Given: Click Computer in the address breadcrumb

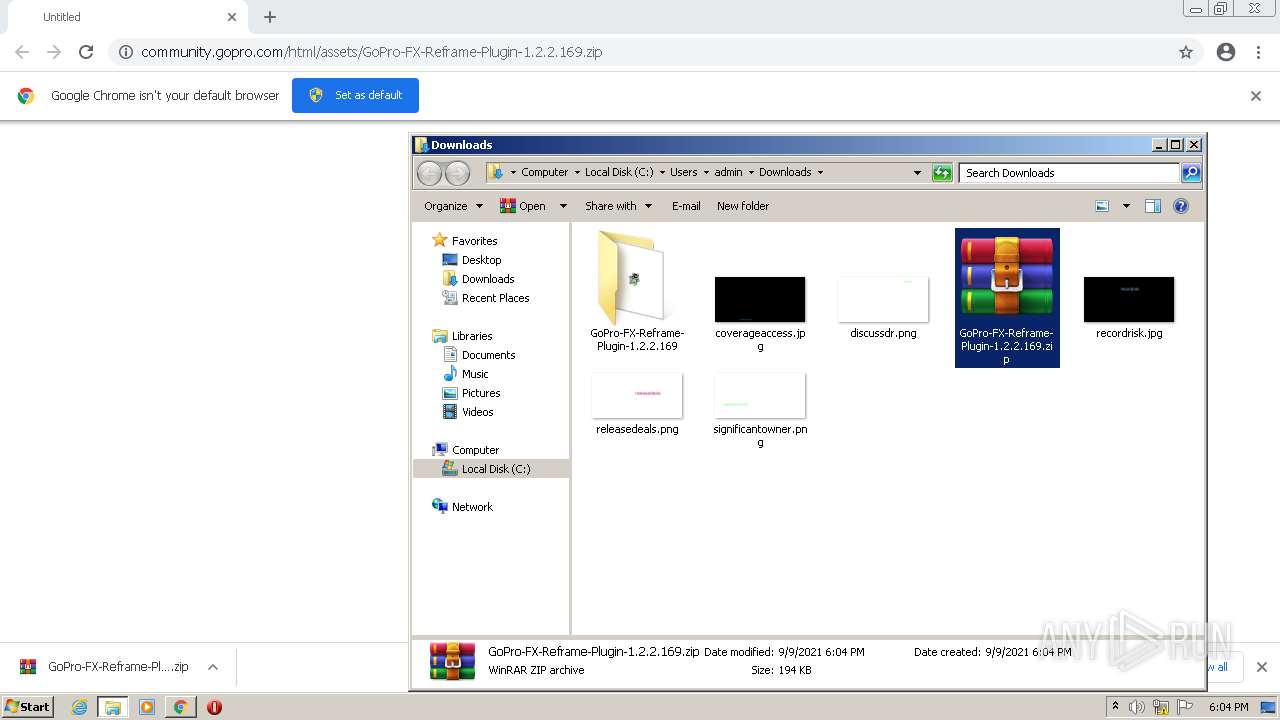Looking at the screenshot, I should (544, 172).
